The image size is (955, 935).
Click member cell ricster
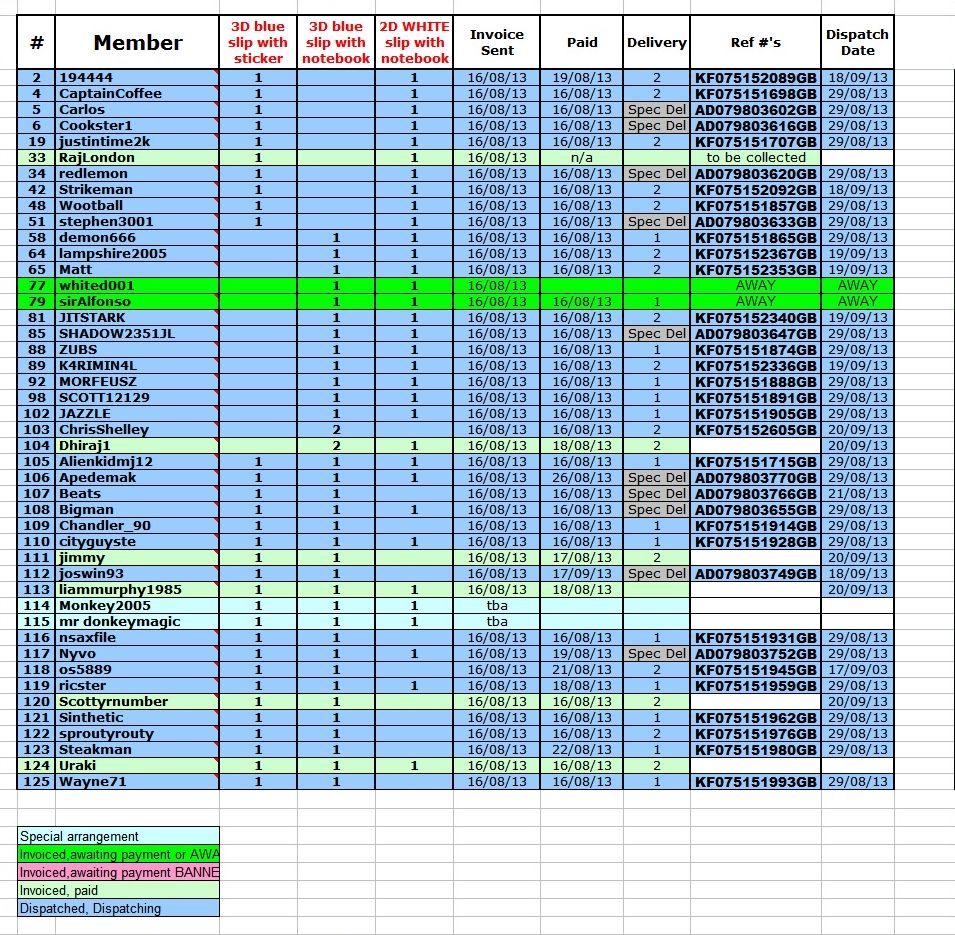(x=137, y=686)
